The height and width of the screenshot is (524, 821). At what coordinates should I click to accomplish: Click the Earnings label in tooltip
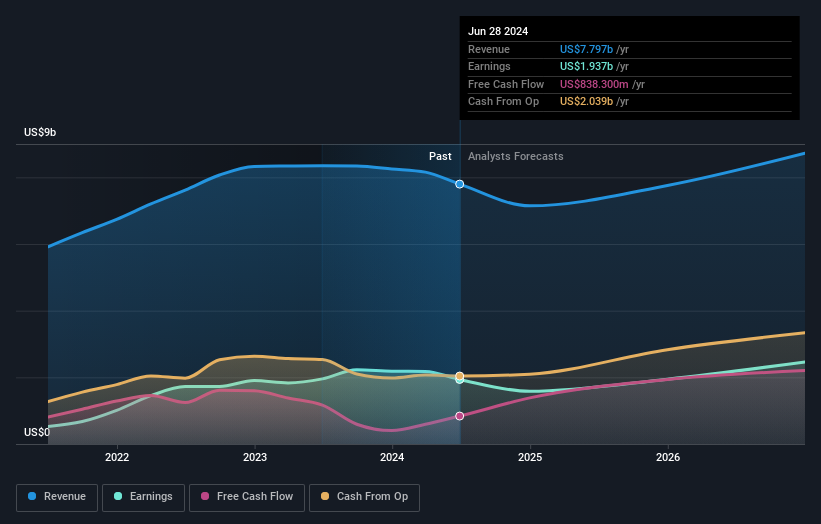point(489,66)
